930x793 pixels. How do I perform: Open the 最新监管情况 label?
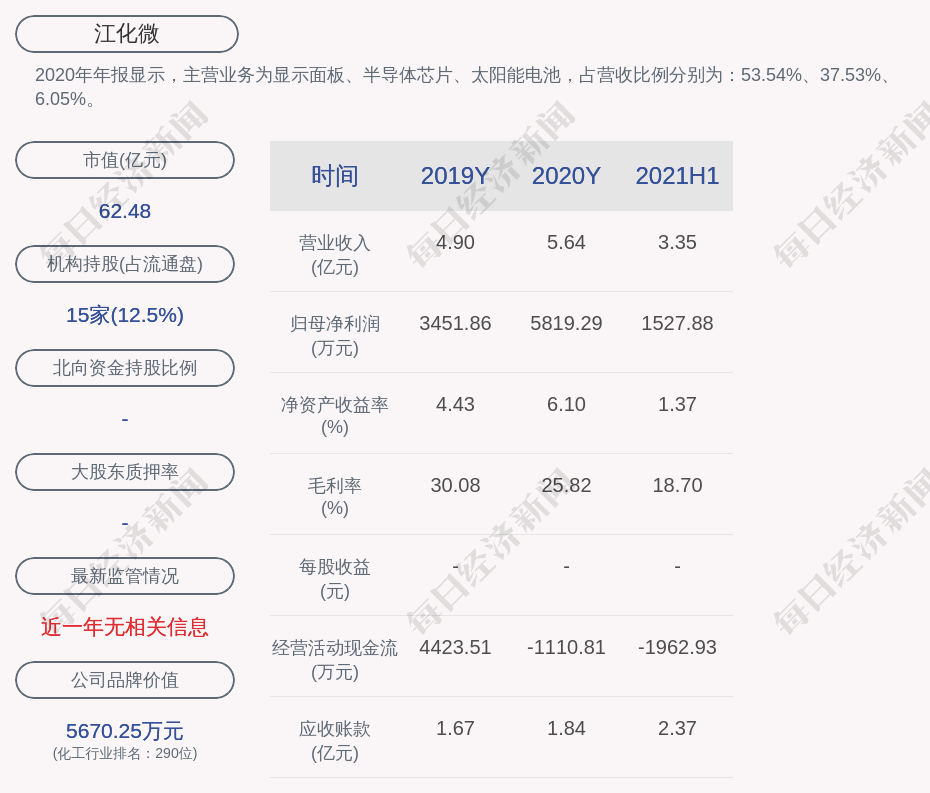point(125,576)
